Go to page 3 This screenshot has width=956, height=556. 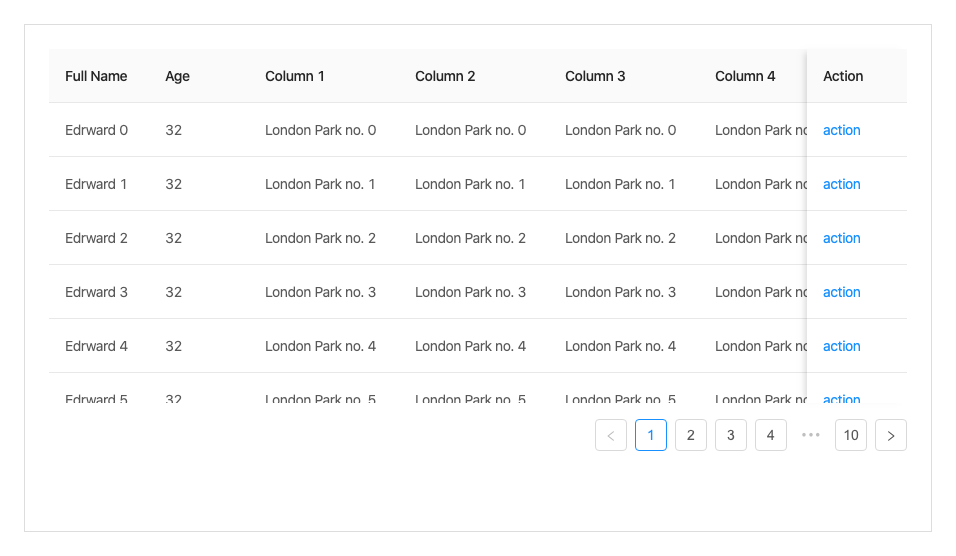pos(731,435)
